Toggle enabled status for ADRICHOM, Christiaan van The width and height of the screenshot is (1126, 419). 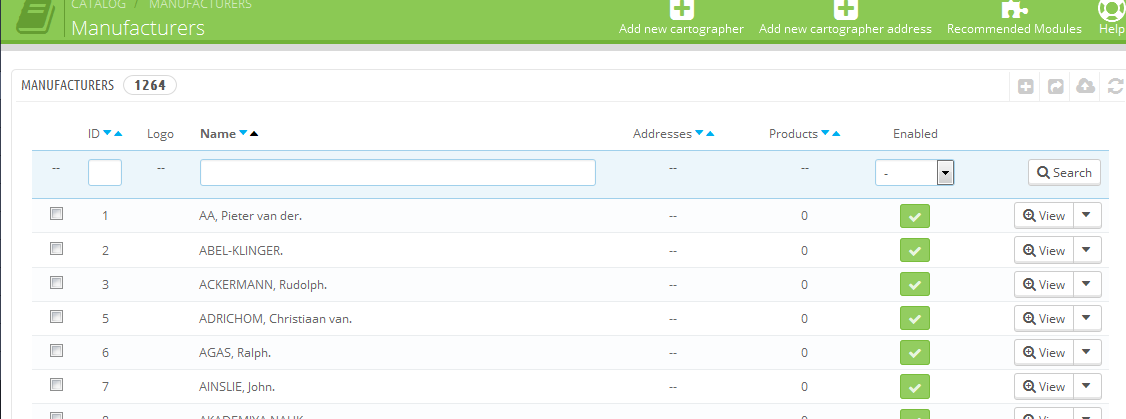(915, 318)
